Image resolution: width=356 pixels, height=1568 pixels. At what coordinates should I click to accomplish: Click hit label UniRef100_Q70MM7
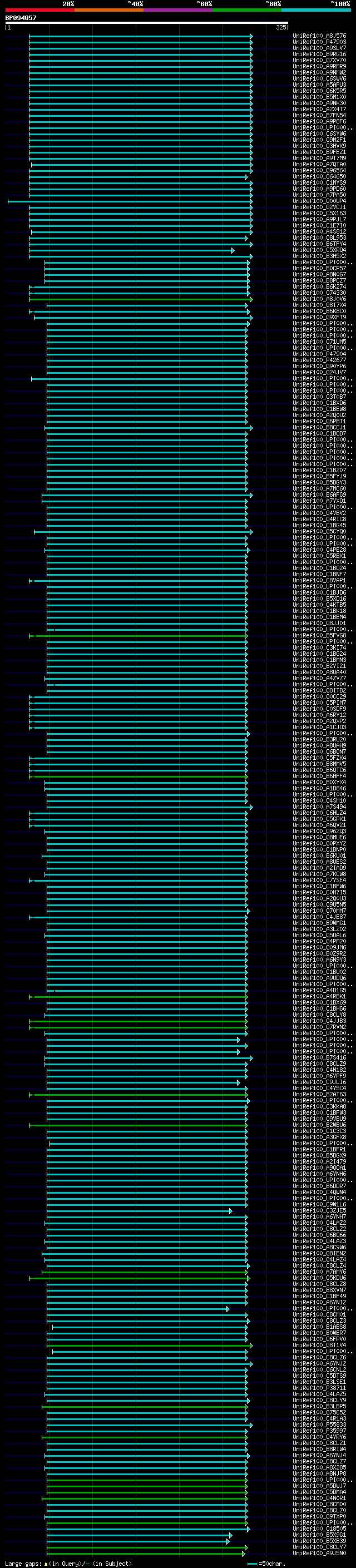pyautogui.click(x=319, y=911)
